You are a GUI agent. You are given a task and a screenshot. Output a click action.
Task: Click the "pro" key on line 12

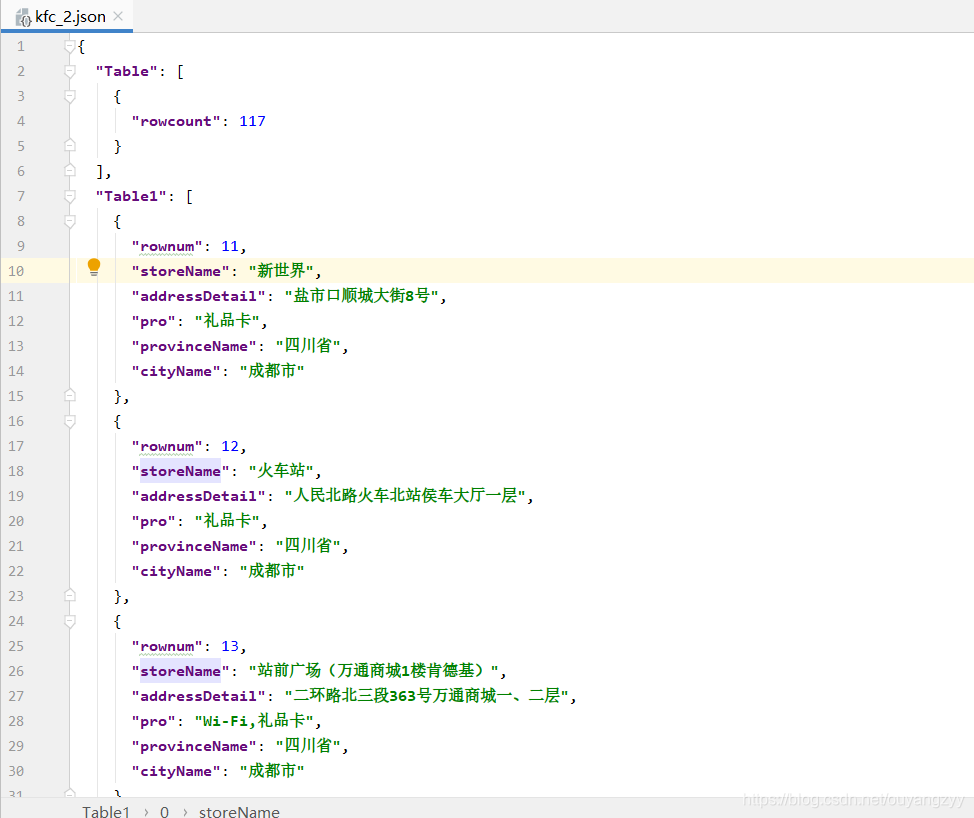(x=153, y=321)
